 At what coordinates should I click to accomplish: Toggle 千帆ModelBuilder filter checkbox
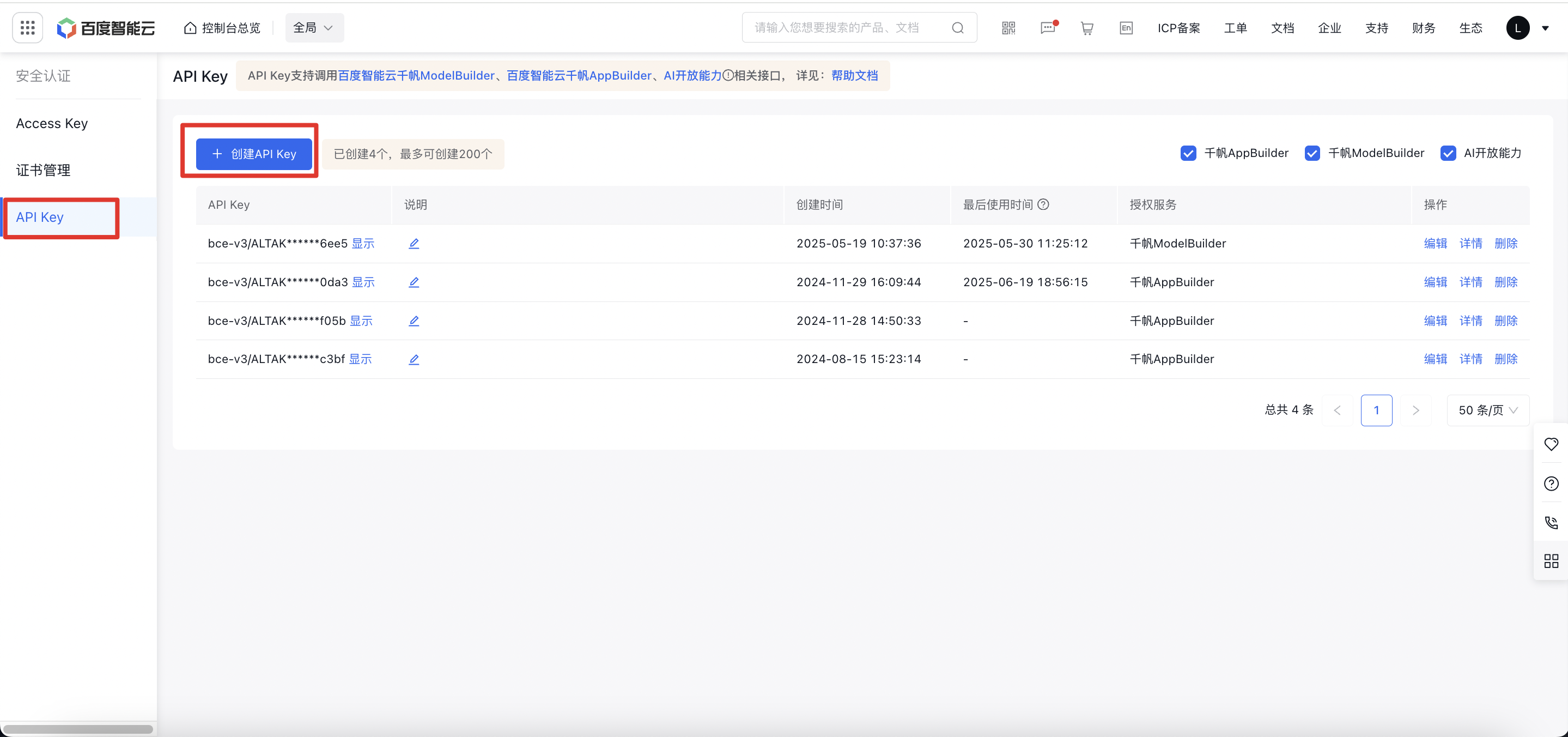coord(1312,154)
